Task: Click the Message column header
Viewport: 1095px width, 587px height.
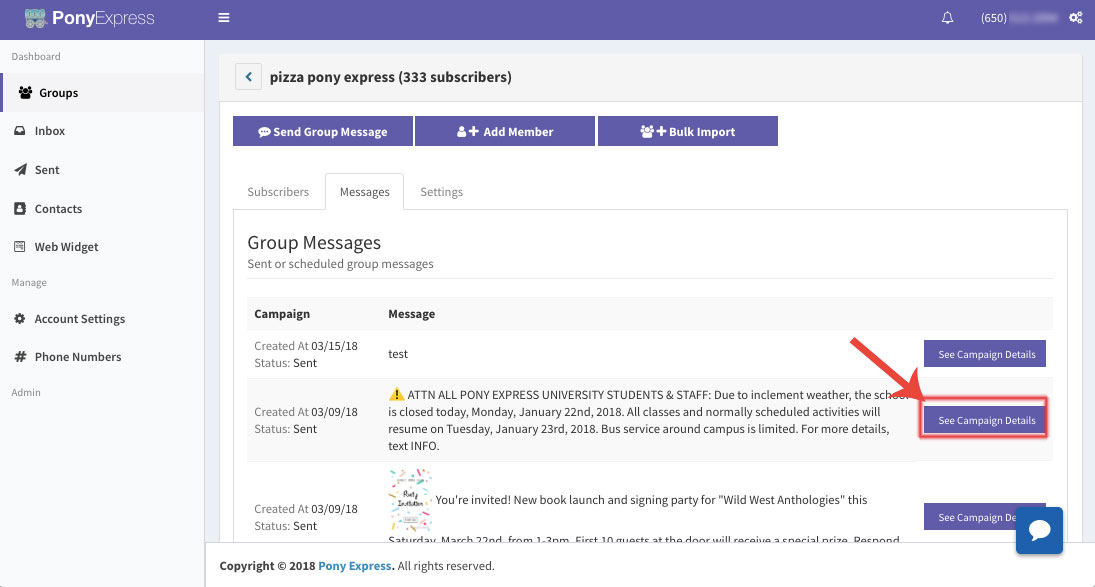Action: coord(411,314)
